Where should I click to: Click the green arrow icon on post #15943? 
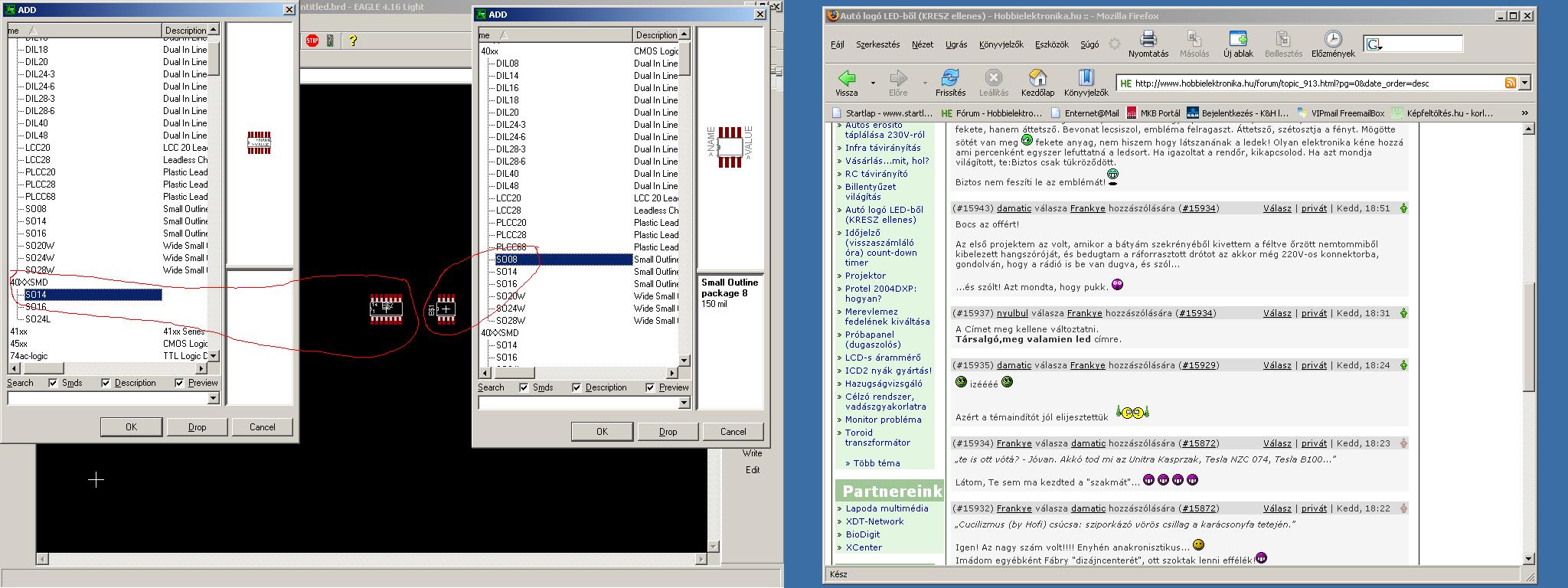(x=1403, y=208)
